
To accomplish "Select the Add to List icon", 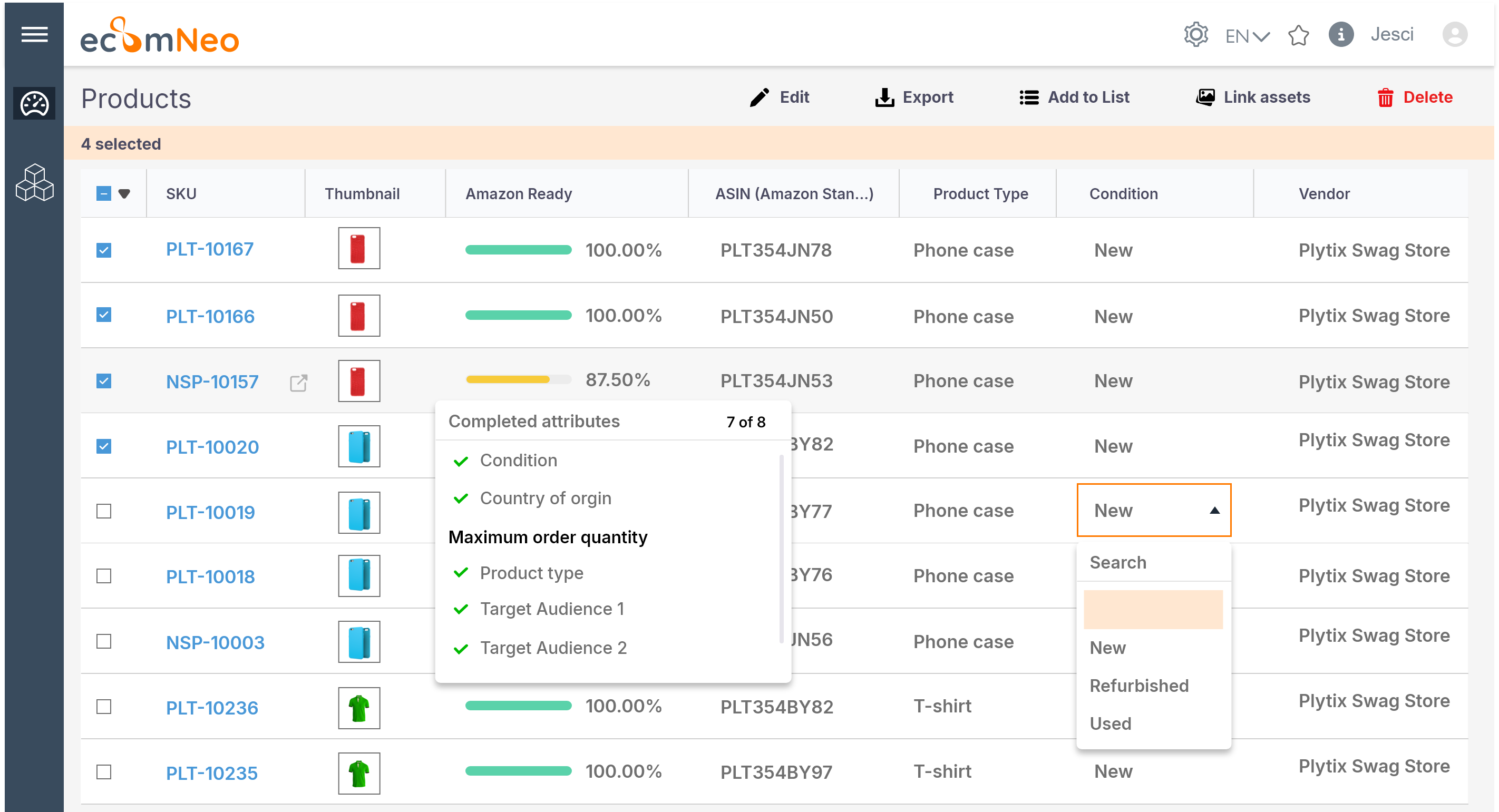I will pos(1029,97).
